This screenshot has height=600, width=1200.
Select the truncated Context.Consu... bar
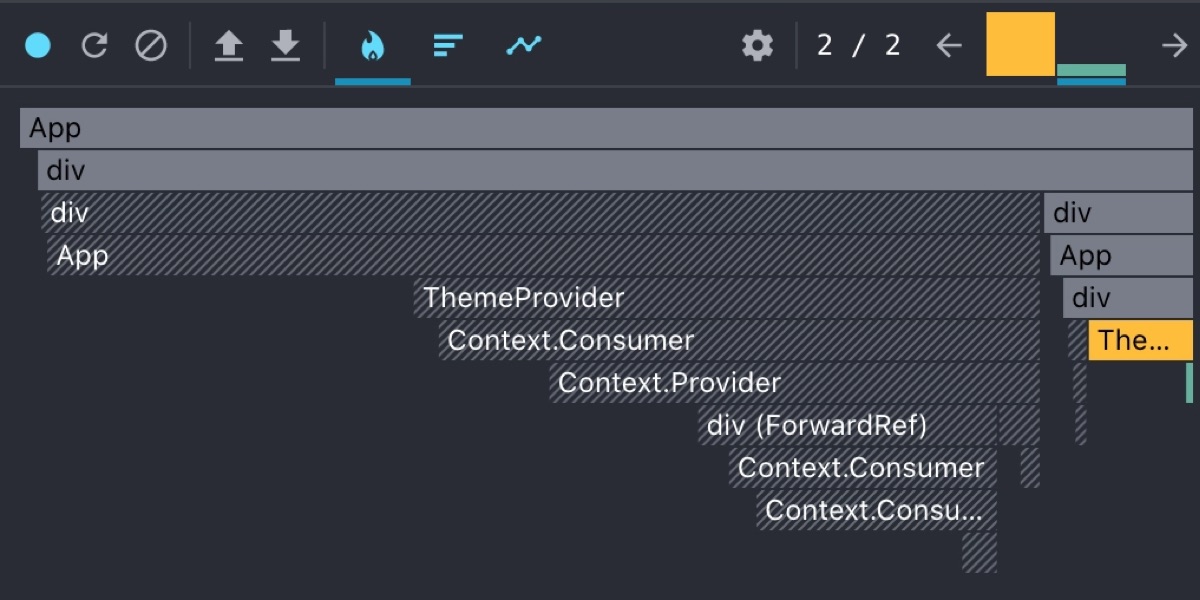point(877,510)
